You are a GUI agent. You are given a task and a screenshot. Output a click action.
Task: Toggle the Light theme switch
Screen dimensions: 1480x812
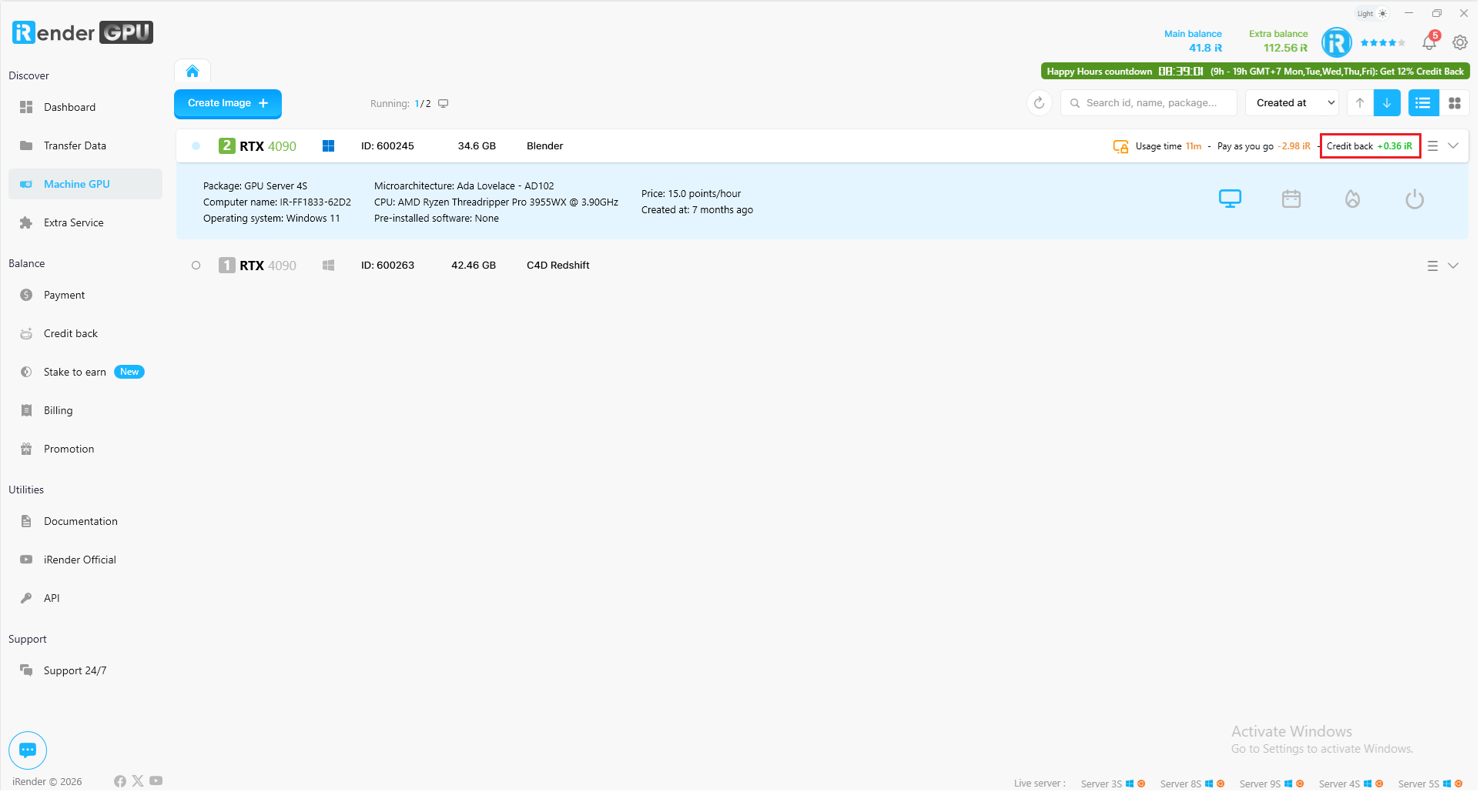click(1373, 14)
